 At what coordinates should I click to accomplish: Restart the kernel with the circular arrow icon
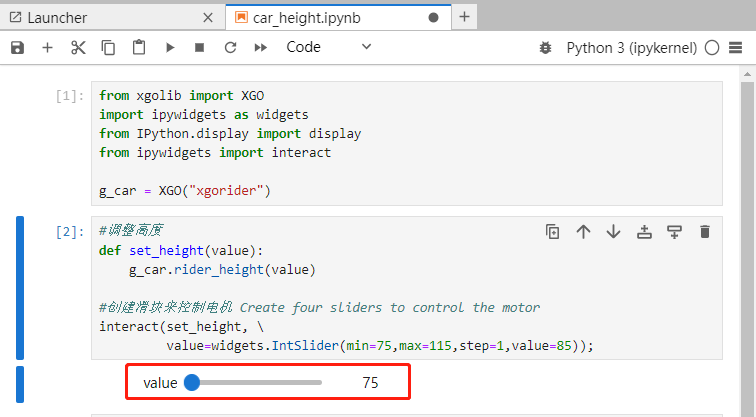pos(230,47)
